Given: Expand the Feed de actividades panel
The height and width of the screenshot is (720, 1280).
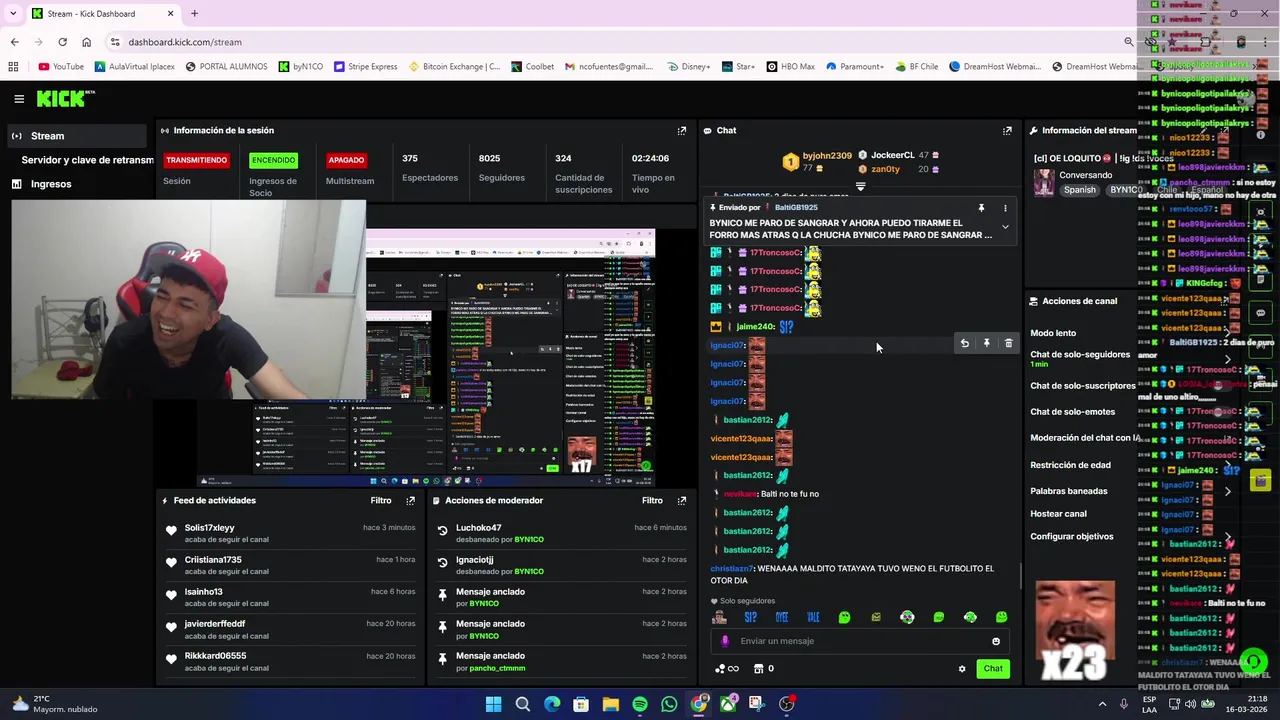Looking at the screenshot, I should tap(410, 500).
